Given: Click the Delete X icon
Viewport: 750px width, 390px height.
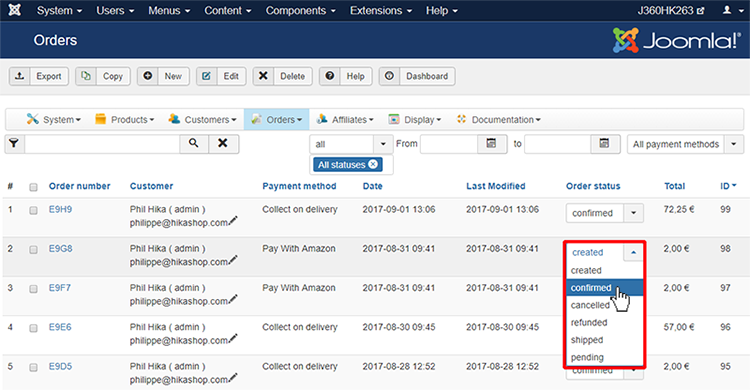Looking at the screenshot, I should pyautogui.click(x=263, y=76).
